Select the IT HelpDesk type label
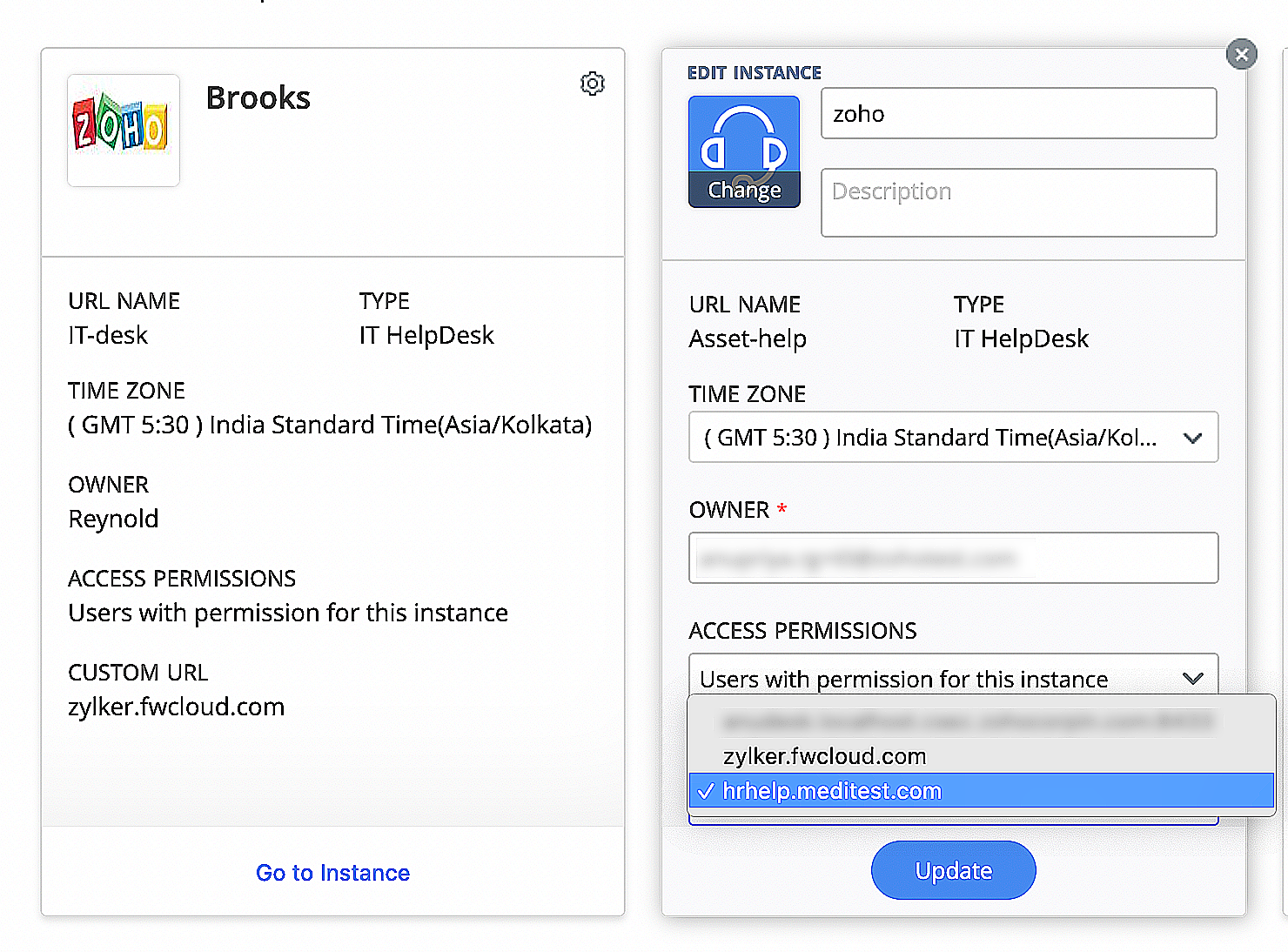Viewport: 1288px width, 952px height. click(x=1021, y=339)
